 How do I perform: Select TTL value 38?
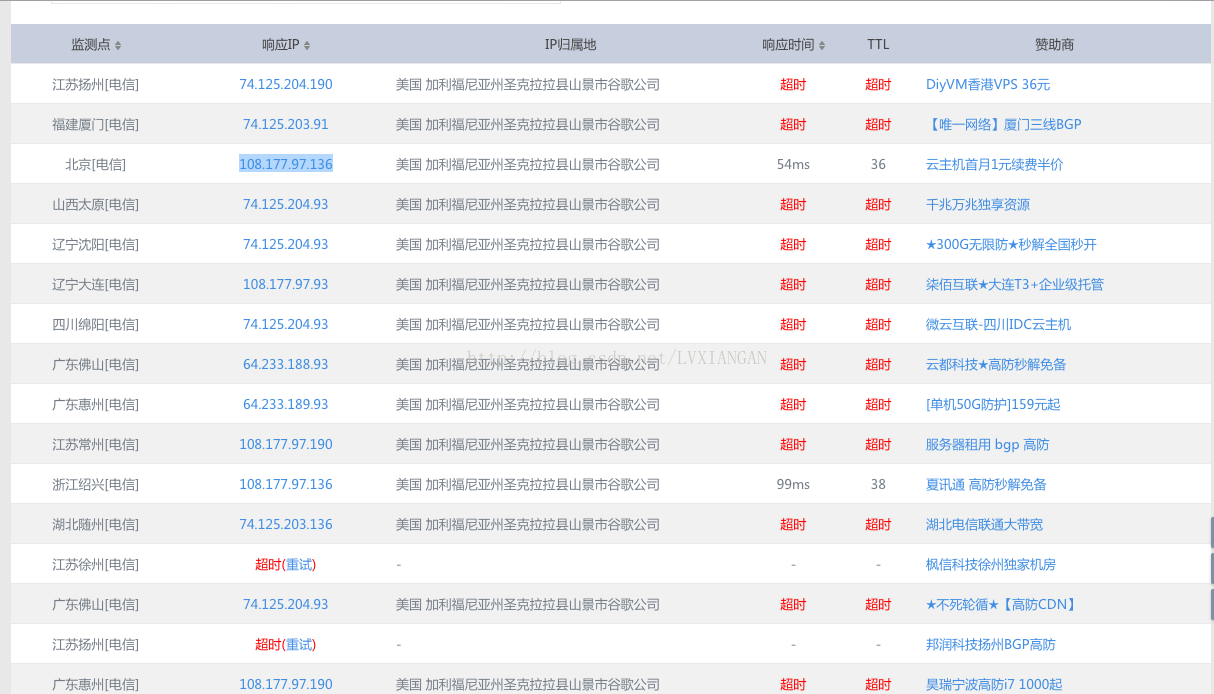[878, 484]
